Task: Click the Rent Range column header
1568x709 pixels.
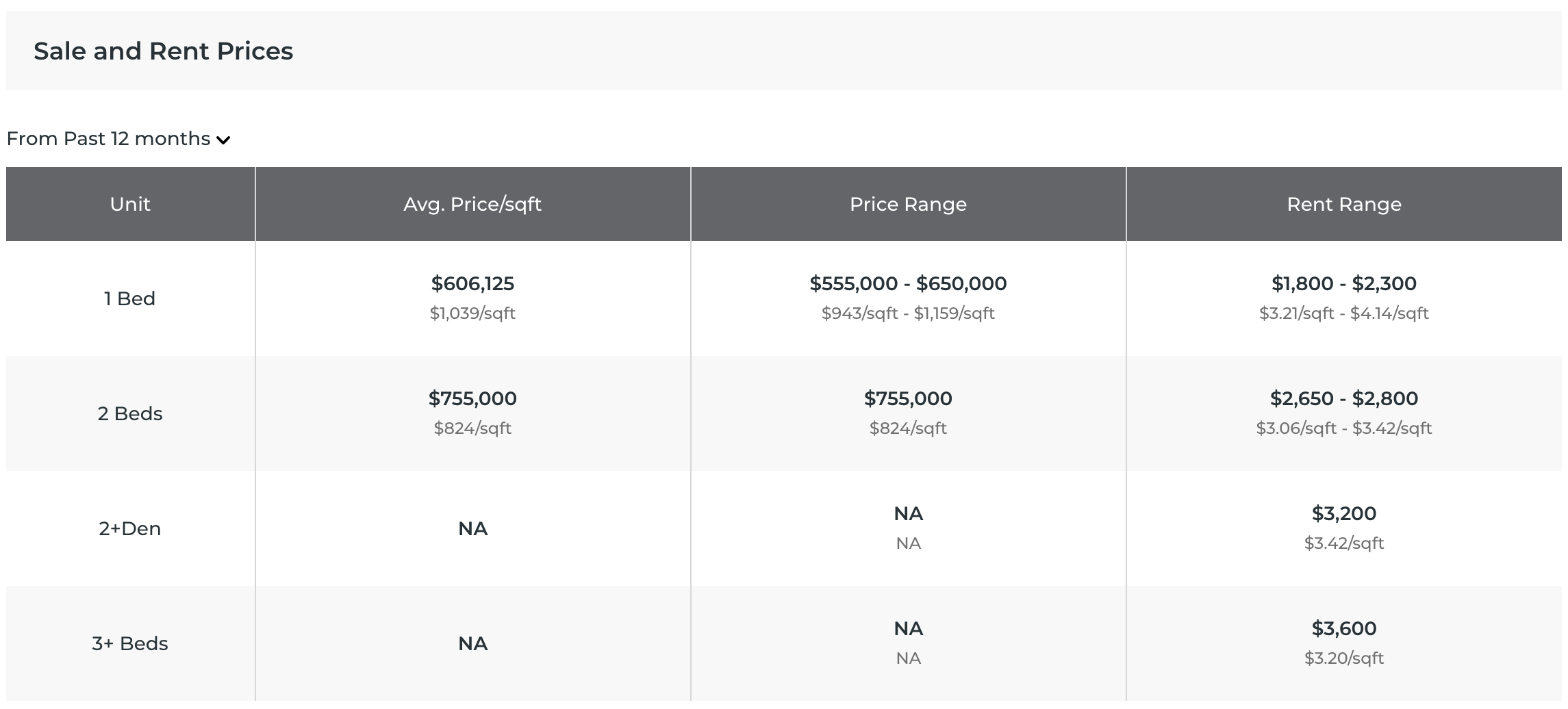Action: 1343,203
